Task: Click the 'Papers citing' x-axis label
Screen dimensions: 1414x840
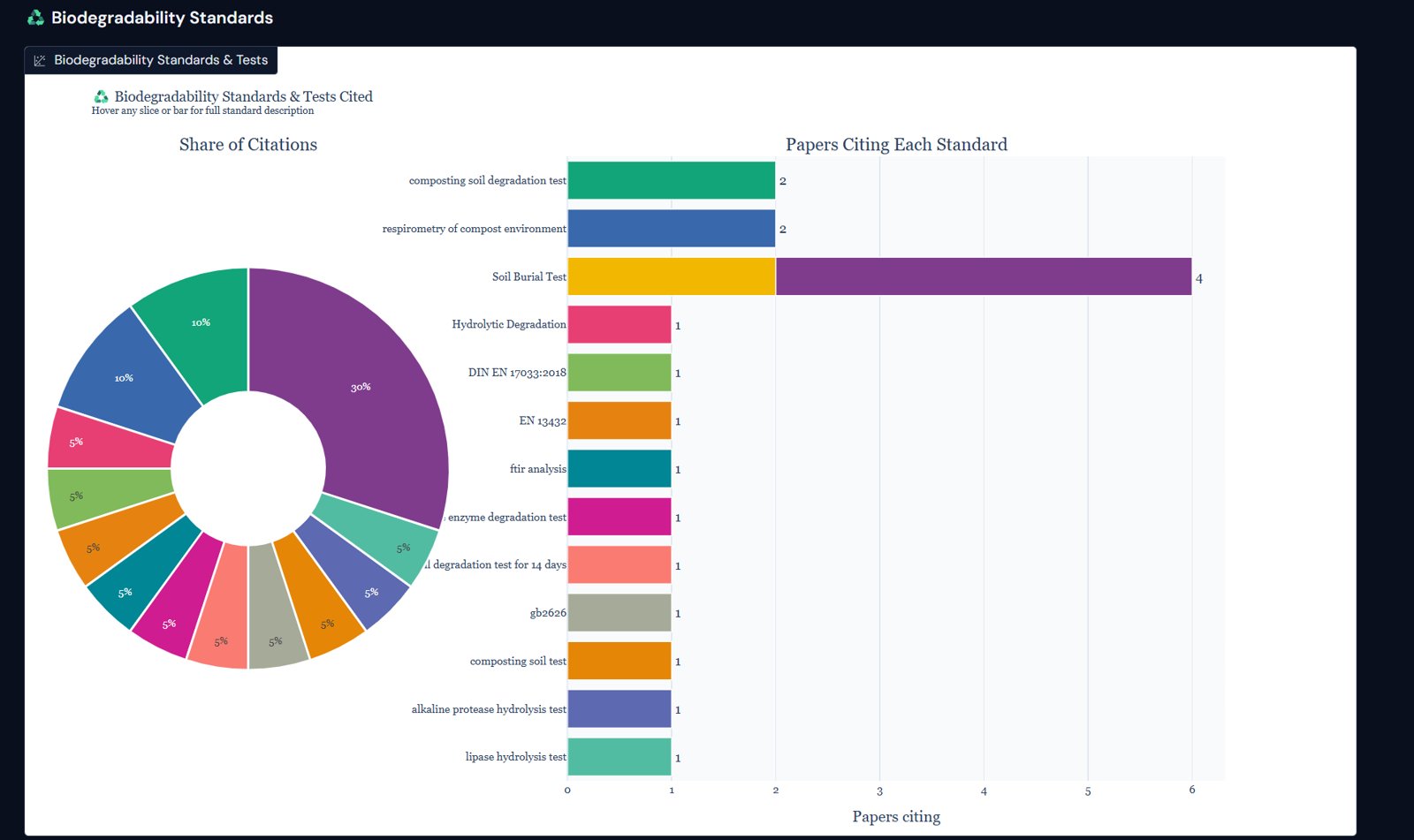Action: [896, 817]
